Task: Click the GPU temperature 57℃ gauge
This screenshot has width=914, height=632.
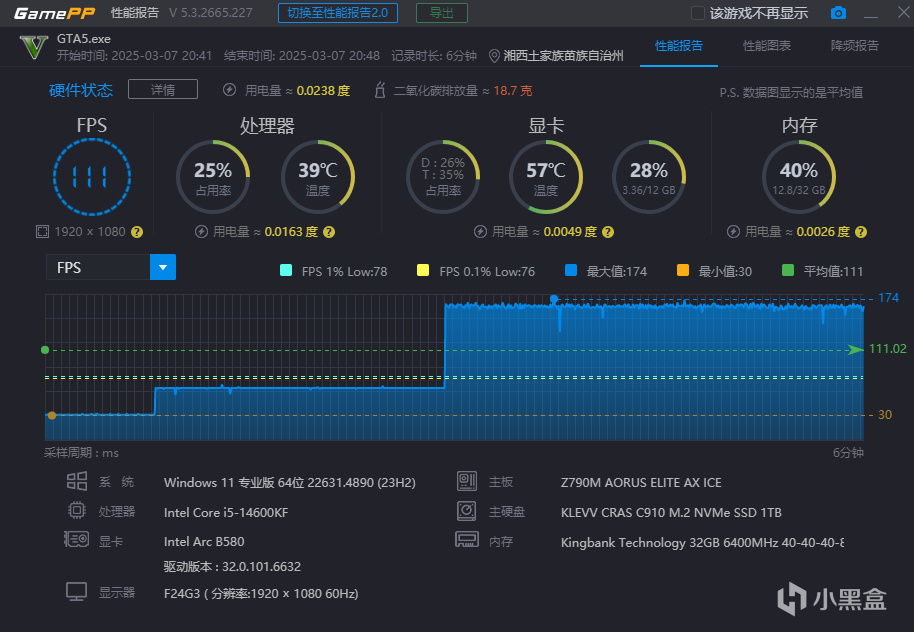Action: (546, 177)
